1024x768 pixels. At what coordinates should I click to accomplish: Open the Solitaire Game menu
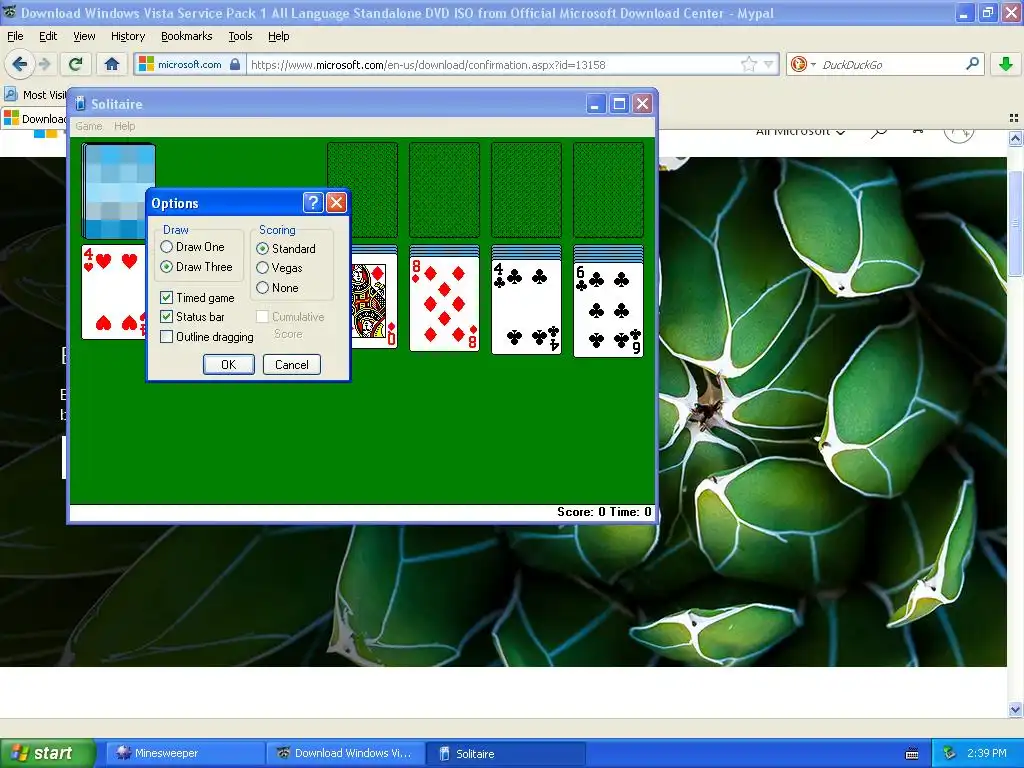tap(89, 126)
